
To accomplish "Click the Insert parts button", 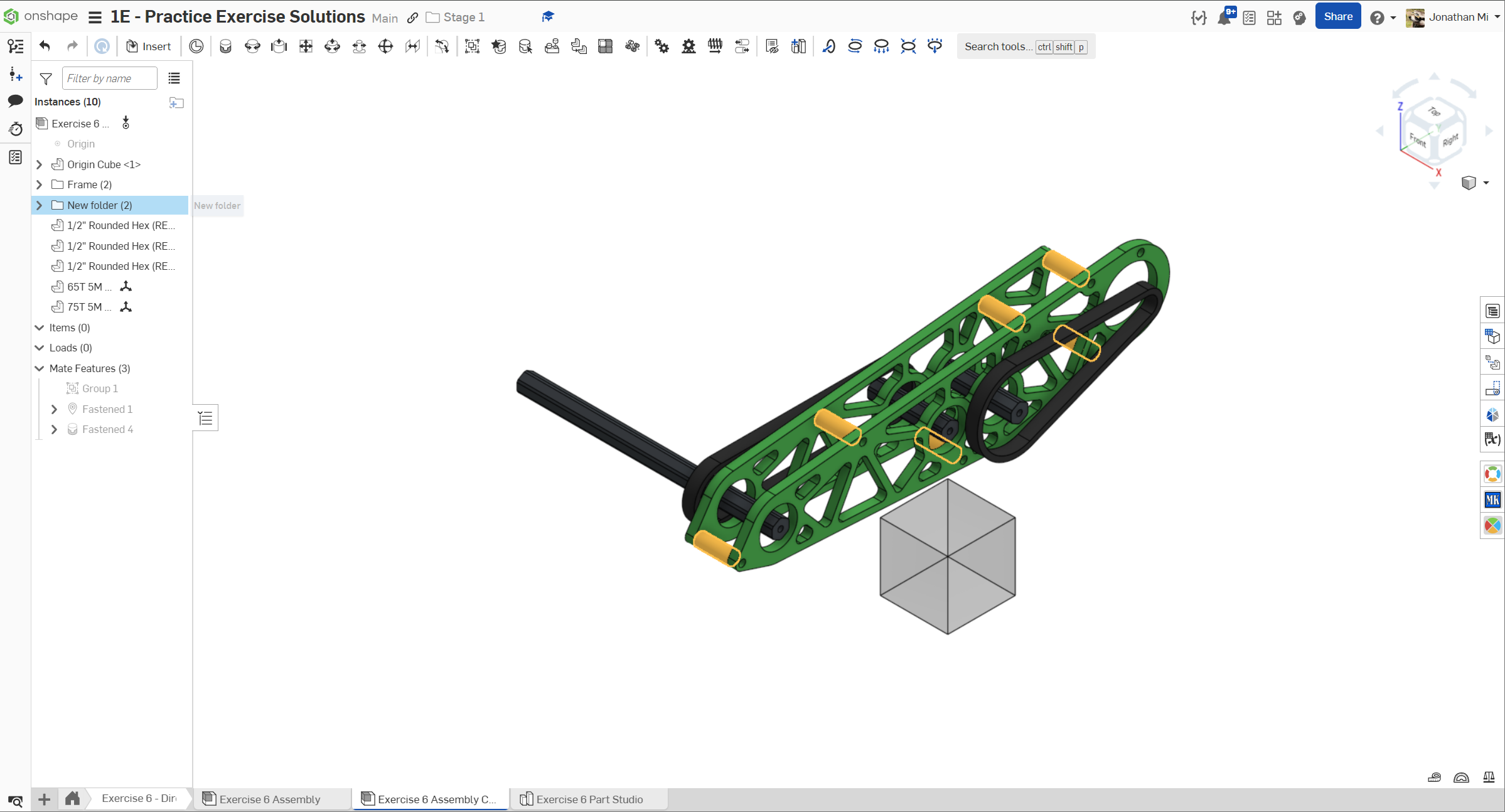I will click(x=149, y=46).
